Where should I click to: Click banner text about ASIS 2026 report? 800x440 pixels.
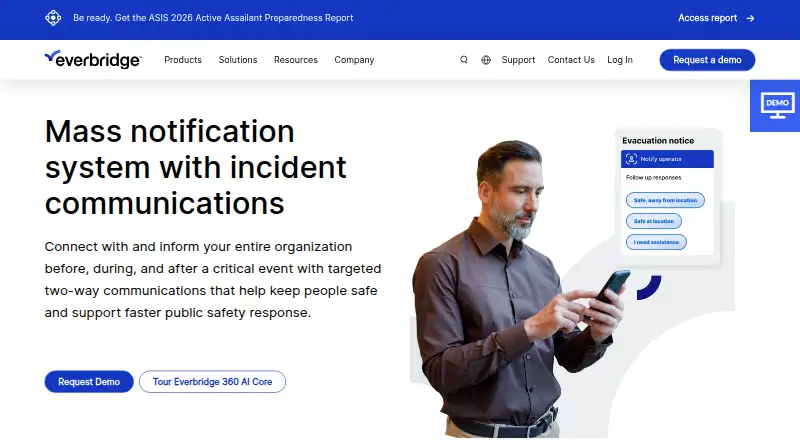click(213, 18)
